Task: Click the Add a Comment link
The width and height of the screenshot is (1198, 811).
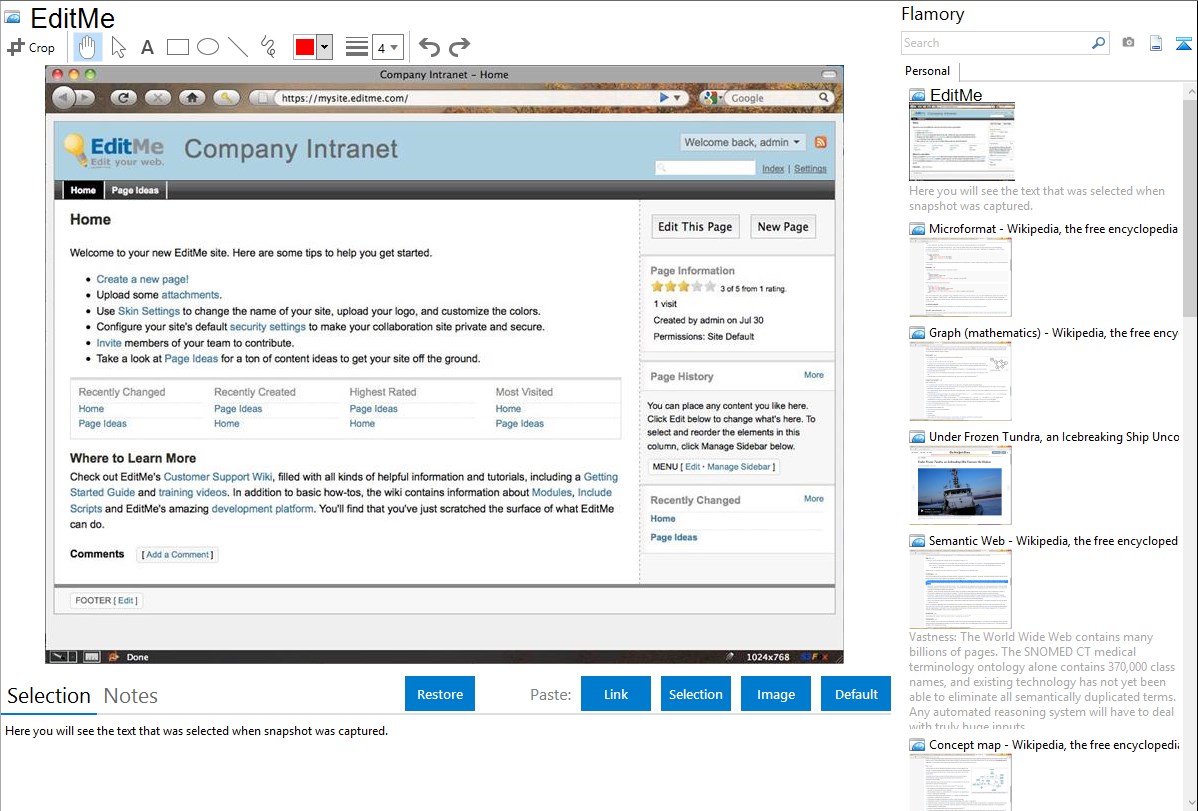Action: point(177,554)
